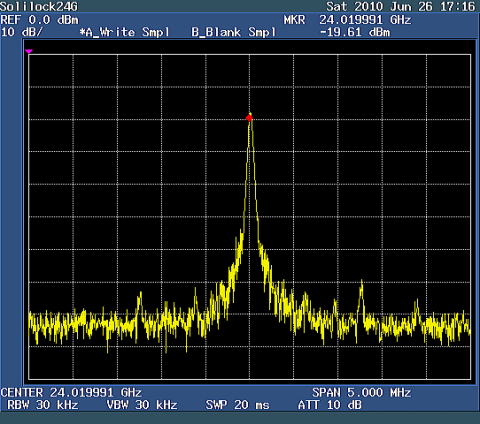The width and height of the screenshot is (480, 424).
Task: Click the MKR 24.019991 GHz readout
Action: (347, 20)
